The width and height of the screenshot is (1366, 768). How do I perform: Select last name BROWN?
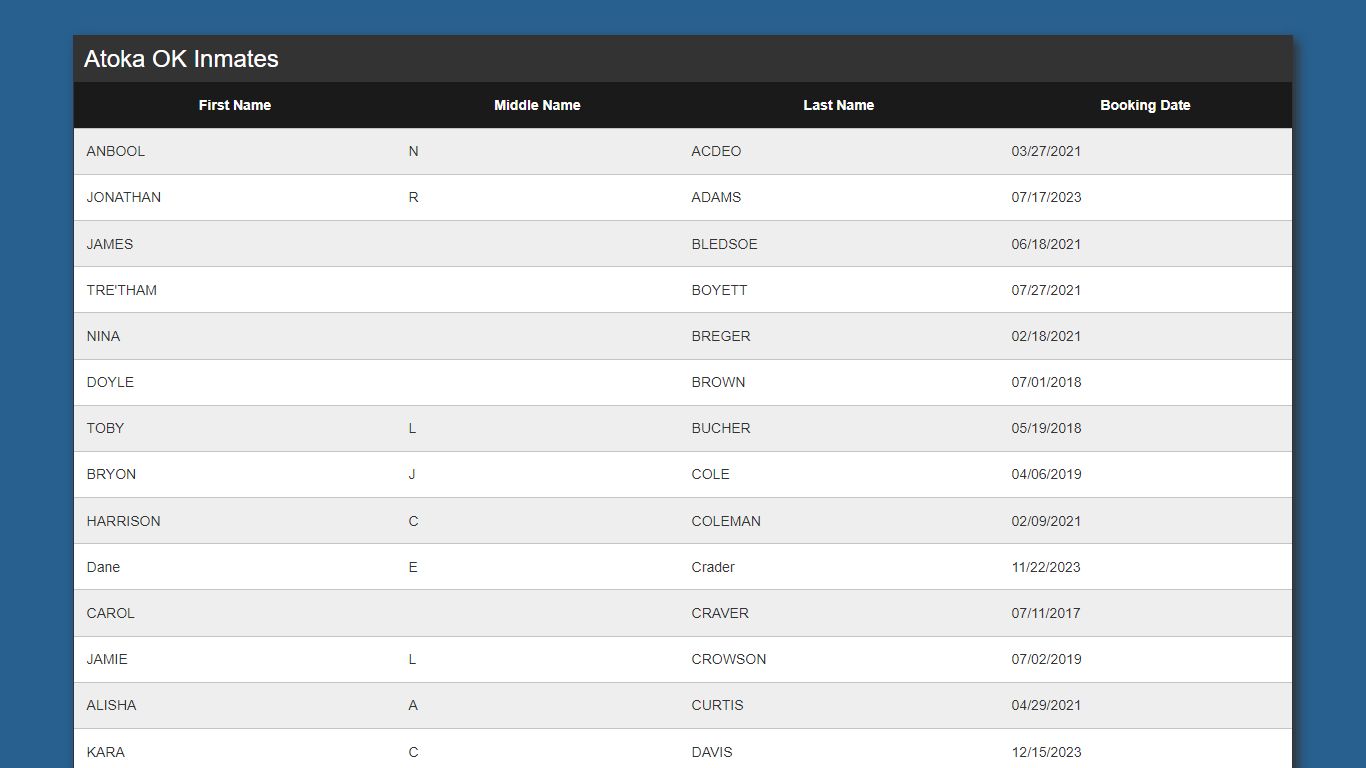718,382
